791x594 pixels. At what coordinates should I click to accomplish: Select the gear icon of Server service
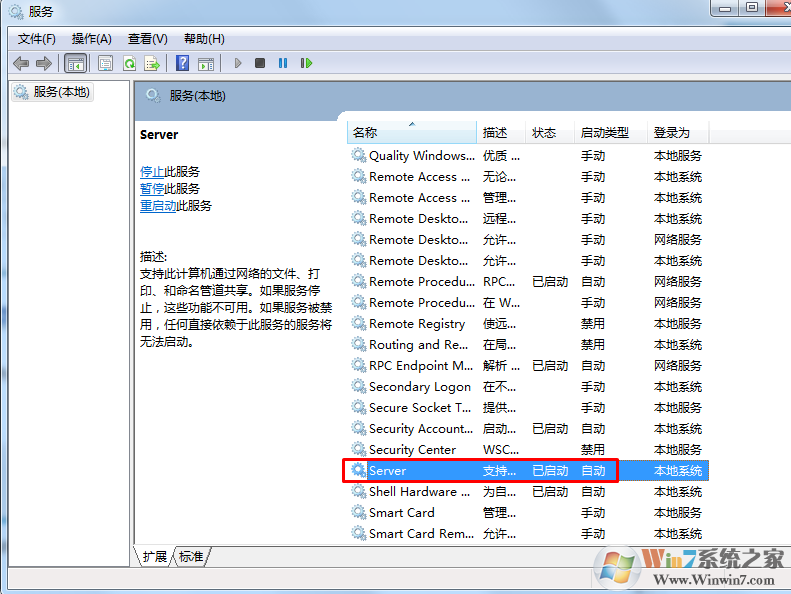tap(359, 470)
